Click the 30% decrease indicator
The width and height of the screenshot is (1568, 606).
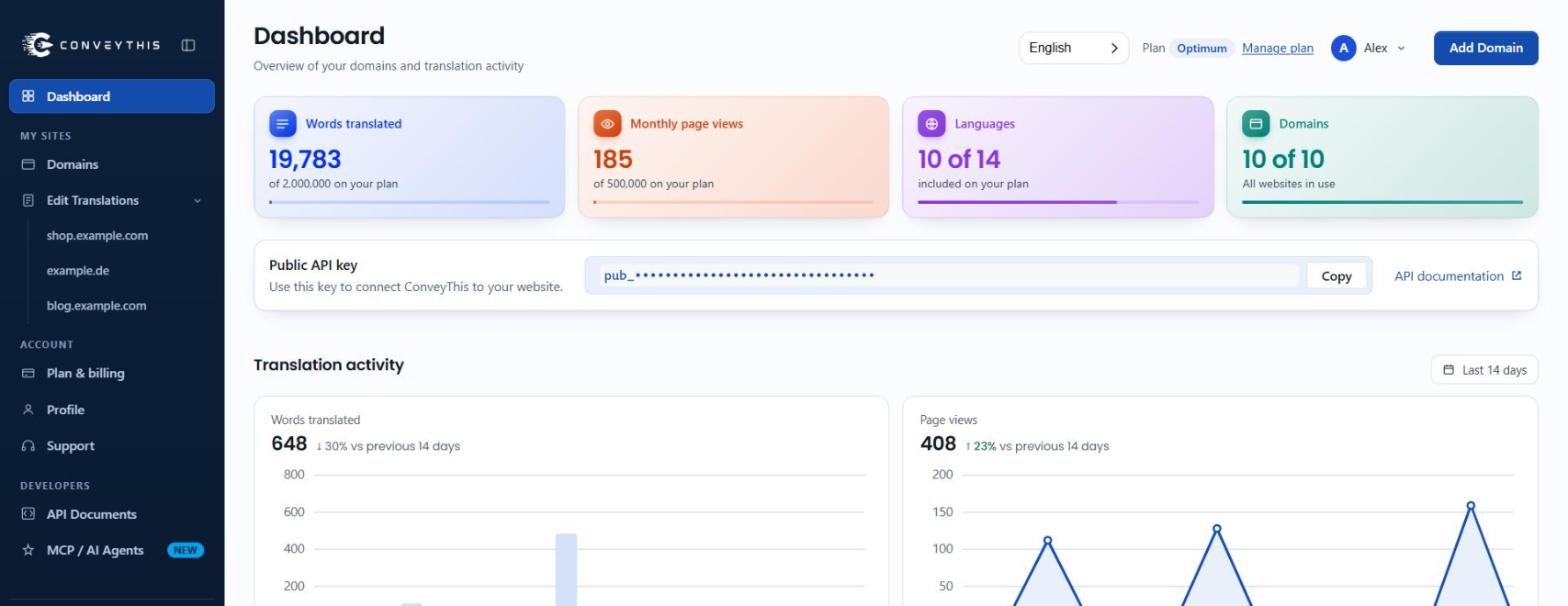coord(332,446)
